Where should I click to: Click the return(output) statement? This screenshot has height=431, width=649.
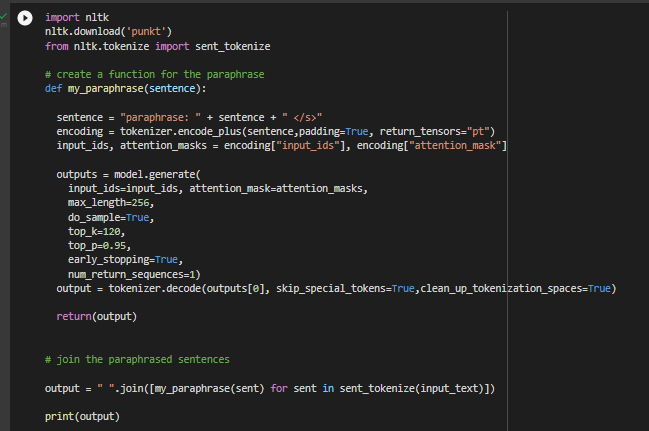97,316
